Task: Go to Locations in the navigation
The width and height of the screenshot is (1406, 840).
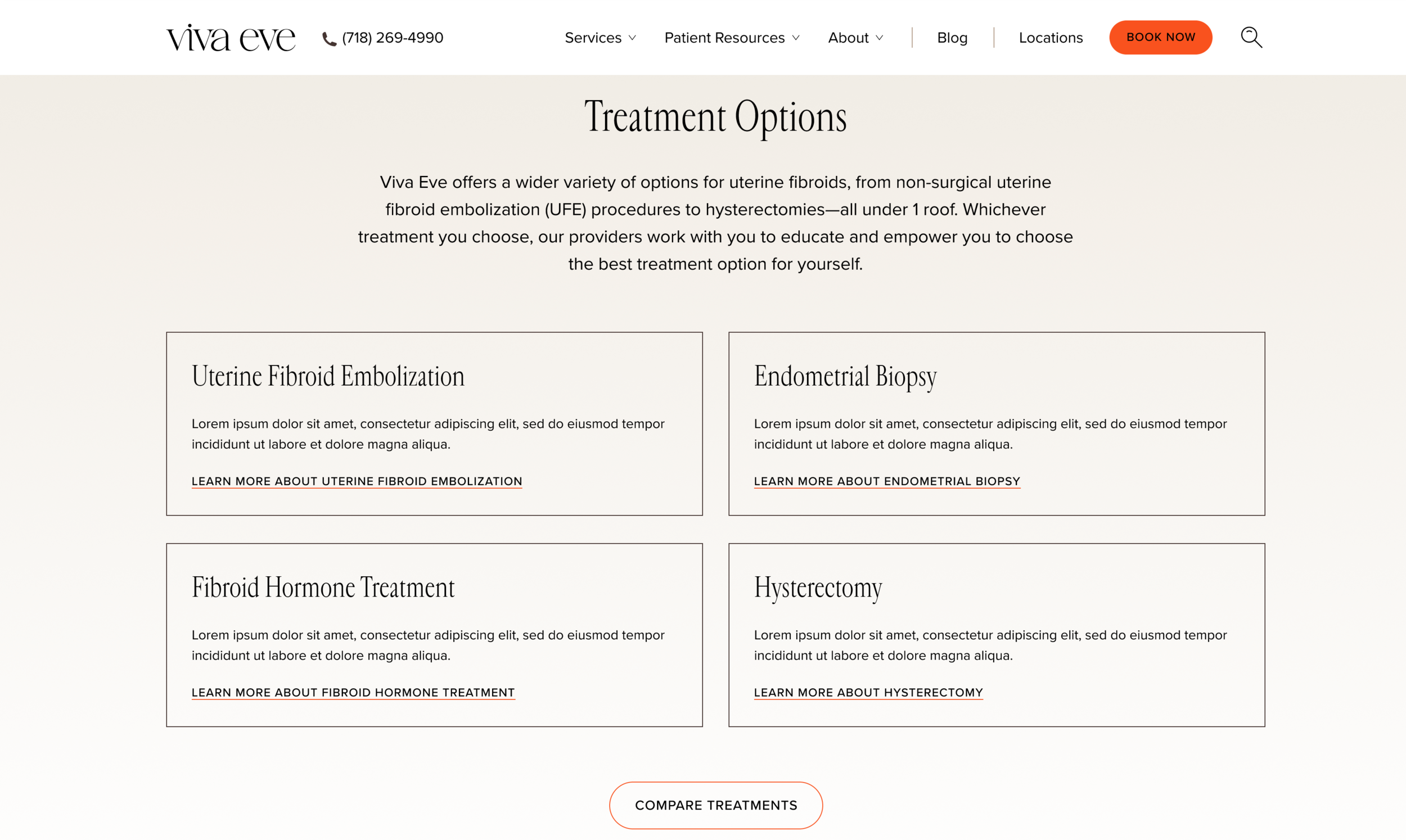Action: pos(1051,38)
